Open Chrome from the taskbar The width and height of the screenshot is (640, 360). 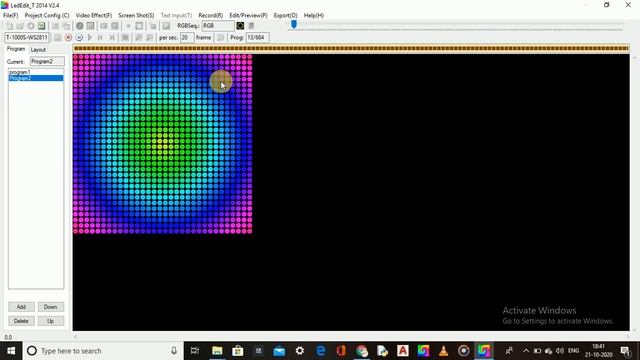(x=362, y=351)
